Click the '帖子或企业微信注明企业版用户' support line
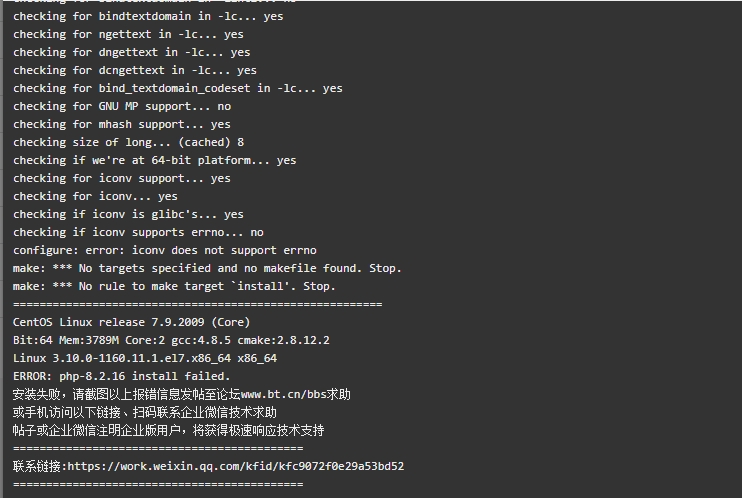Screen dimensions: 742x498 [168, 430]
